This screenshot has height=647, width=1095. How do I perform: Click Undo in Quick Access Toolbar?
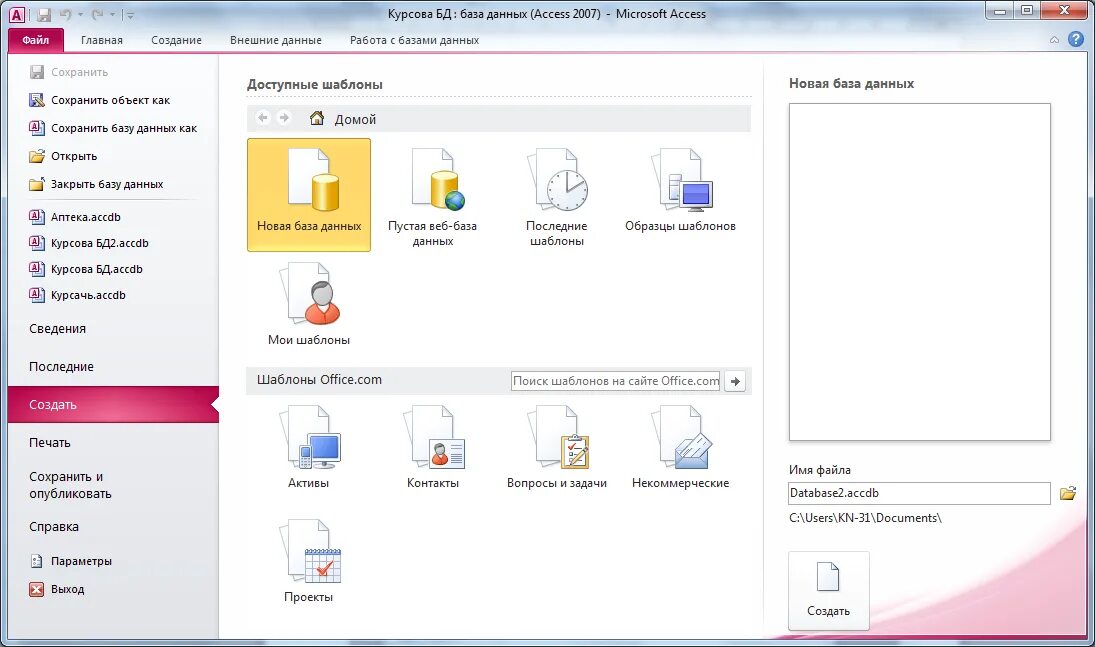point(65,14)
